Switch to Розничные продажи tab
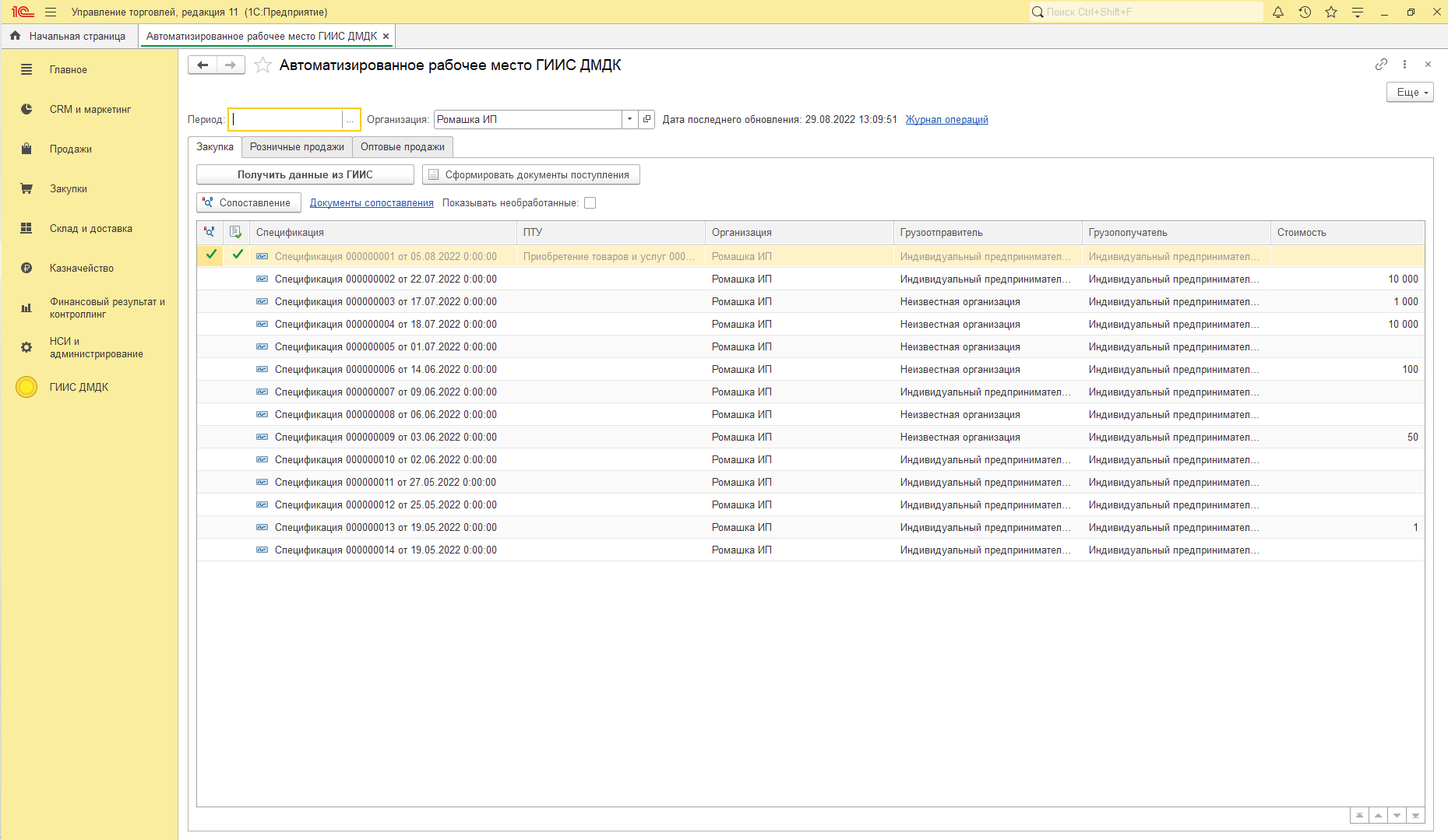 pyautogui.click(x=297, y=147)
